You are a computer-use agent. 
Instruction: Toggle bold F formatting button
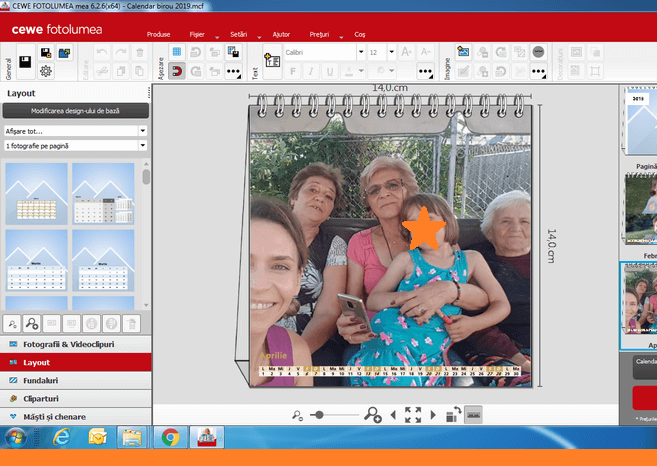click(x=292, y=71)
